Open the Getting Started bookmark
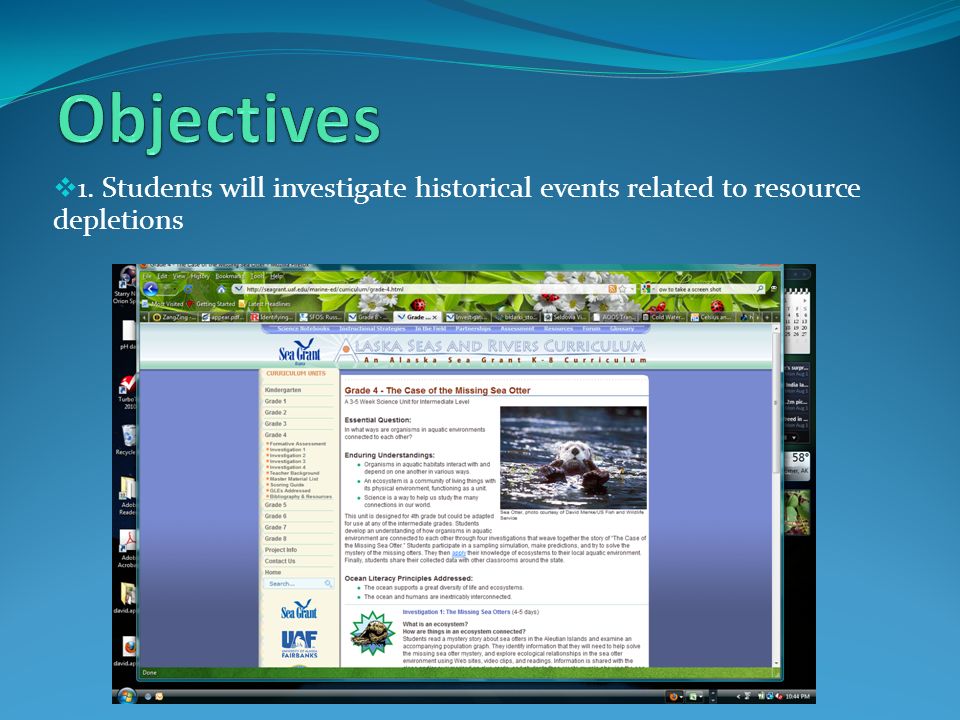960x720 pixels. pyautogui.click(x=211, y=304)
